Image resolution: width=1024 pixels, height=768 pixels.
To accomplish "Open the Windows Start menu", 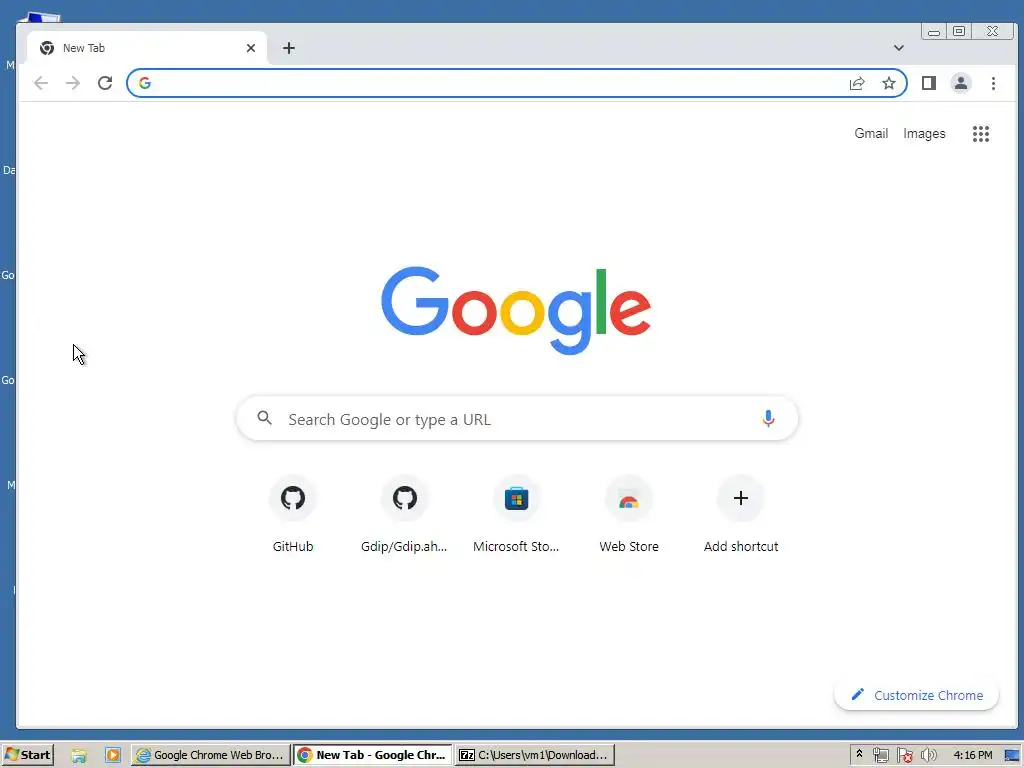I will tap(27, 755).
